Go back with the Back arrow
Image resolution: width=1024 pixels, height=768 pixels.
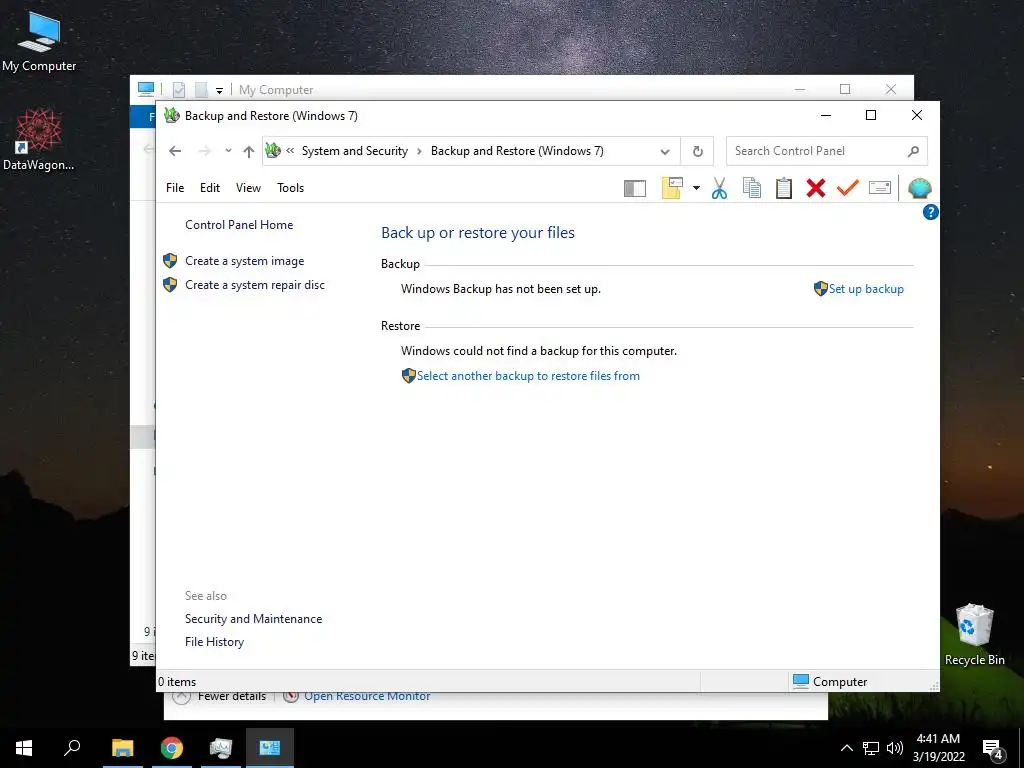tap(175, 151)
